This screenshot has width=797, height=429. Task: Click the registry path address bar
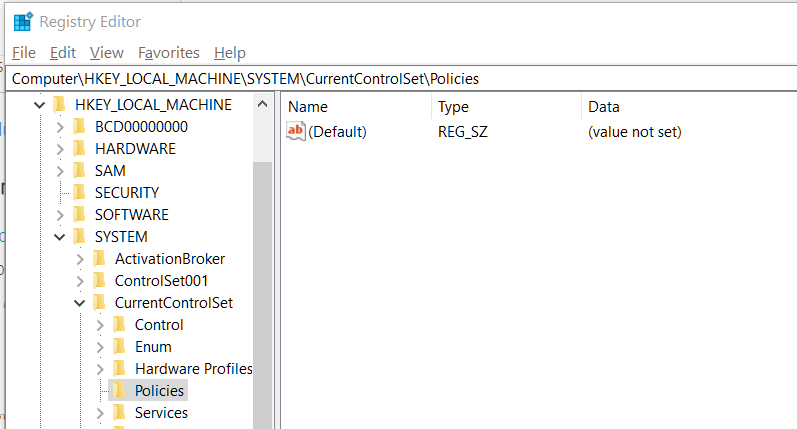click(402, 79)
